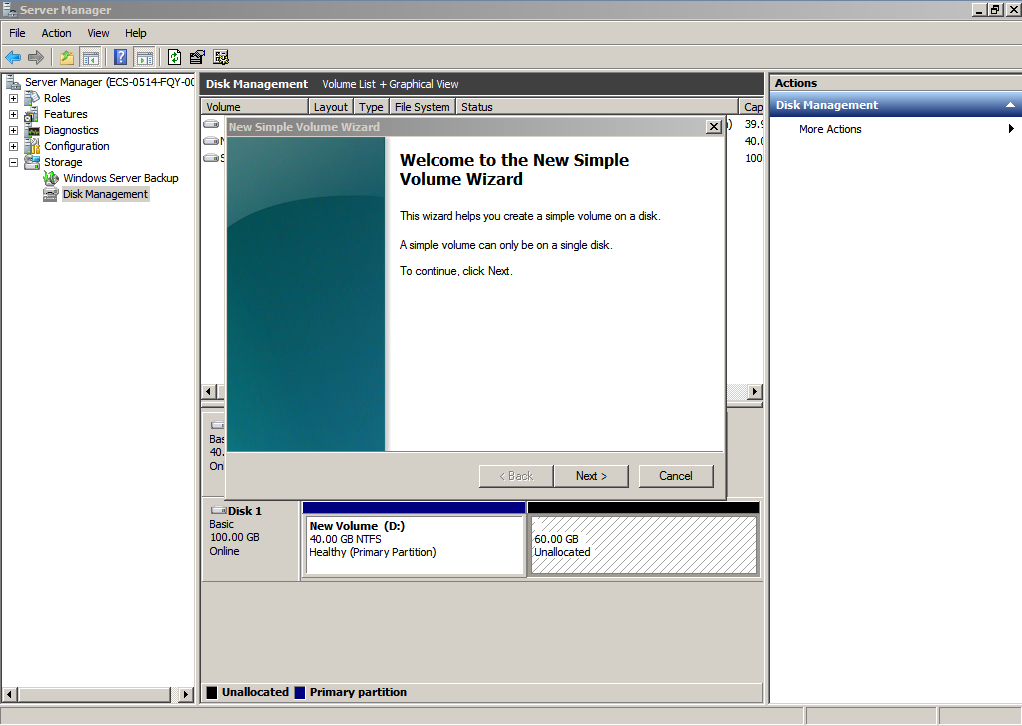The image size is (1022, 726).
Task: Open the View menu
Action: (x=98, y=33)
